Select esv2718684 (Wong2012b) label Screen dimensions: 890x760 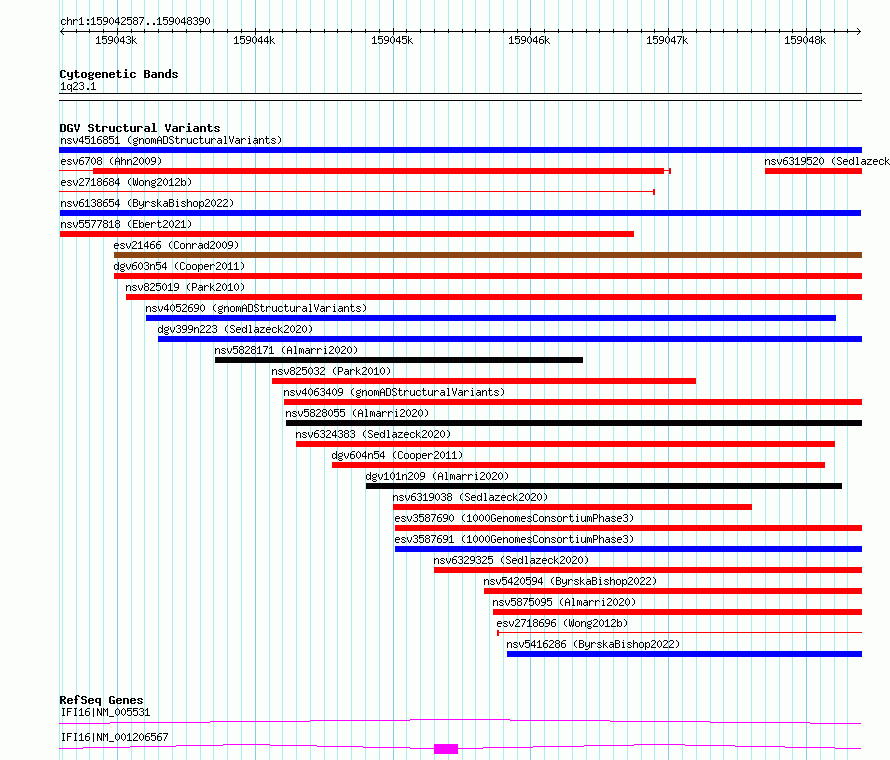[x=126, y=182]
